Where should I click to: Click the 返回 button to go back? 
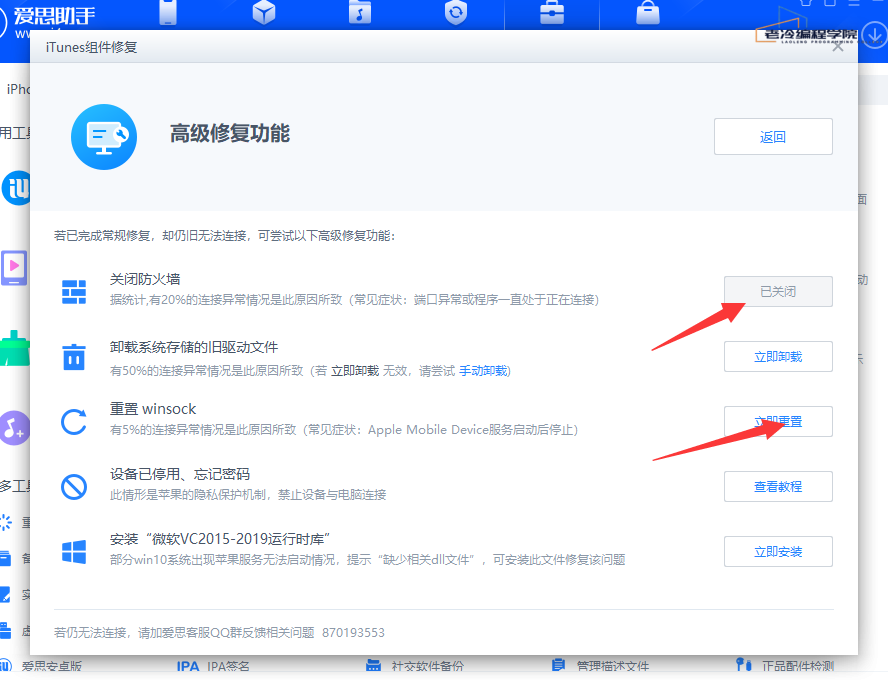click(x=773, y=136)
